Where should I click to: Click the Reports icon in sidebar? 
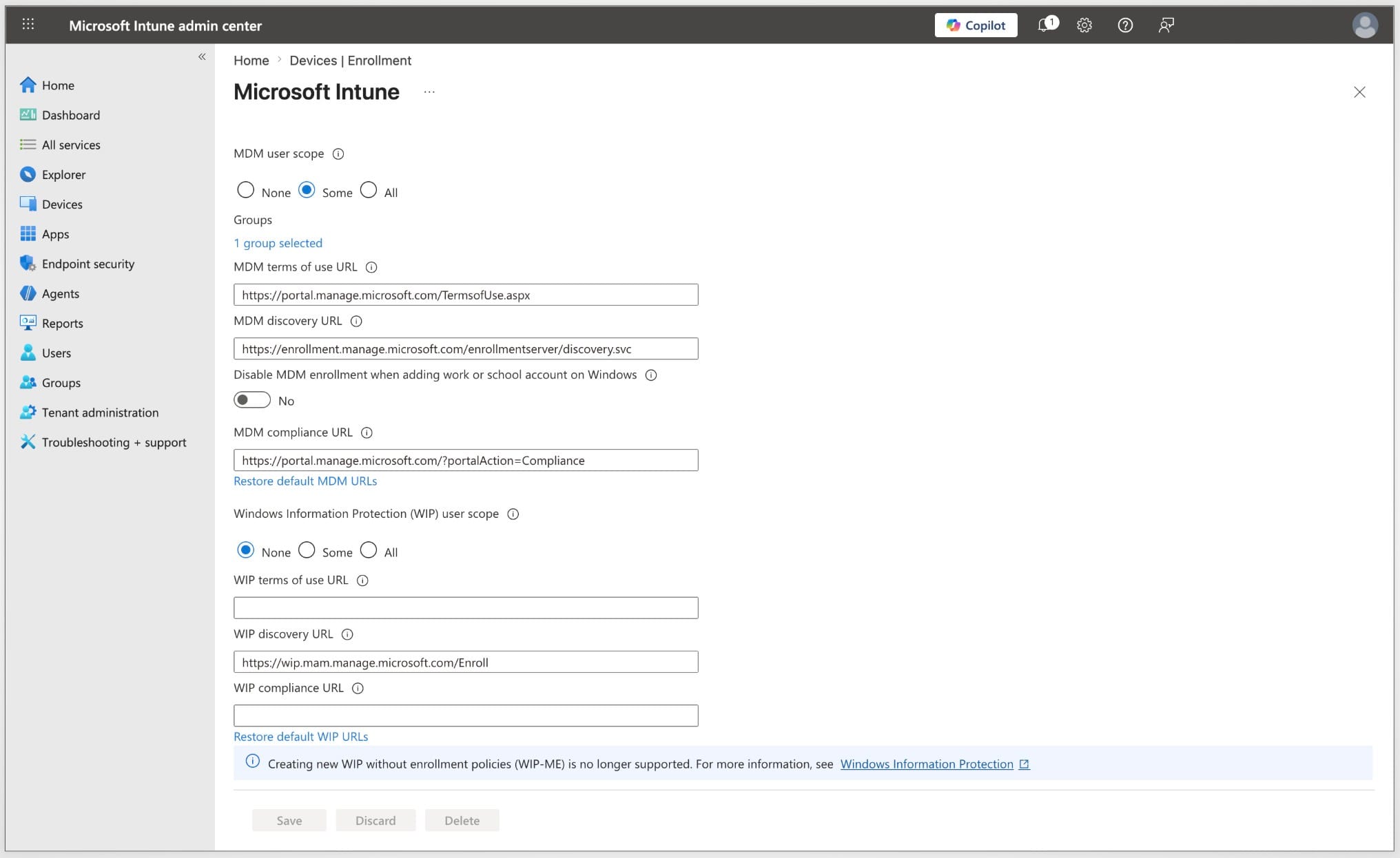[28, 323]
